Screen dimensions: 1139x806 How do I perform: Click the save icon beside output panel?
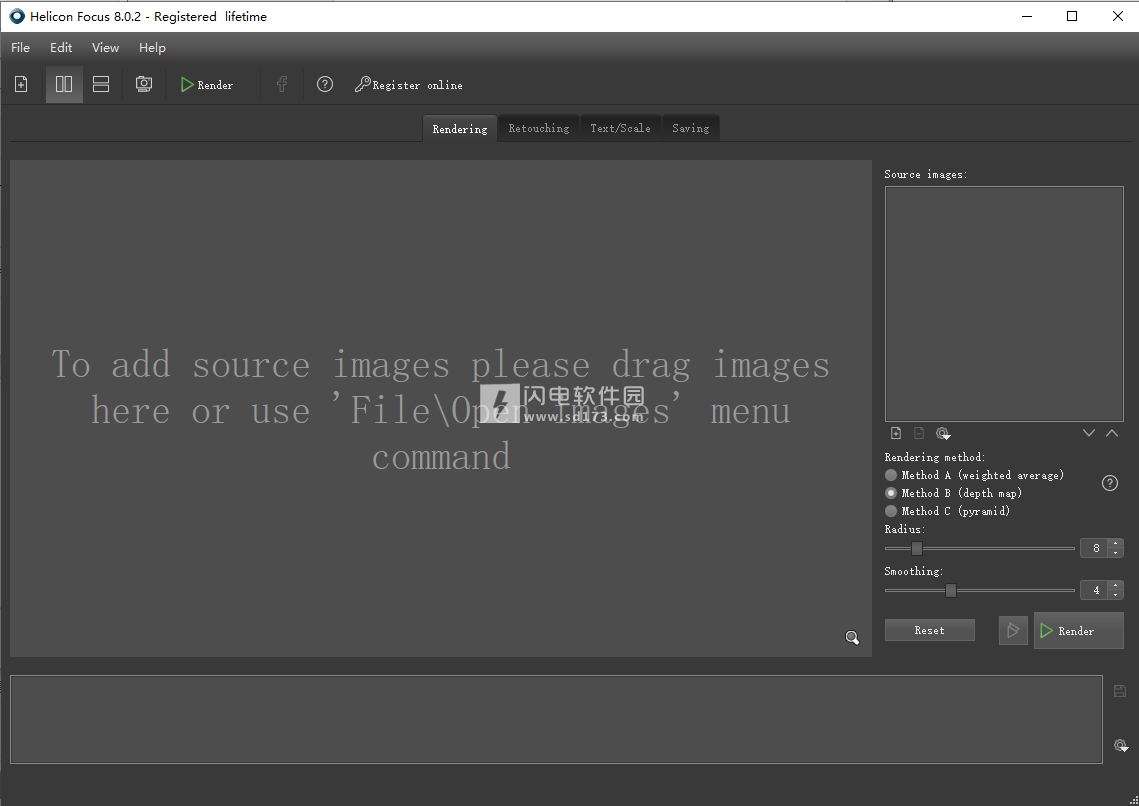1120,691
